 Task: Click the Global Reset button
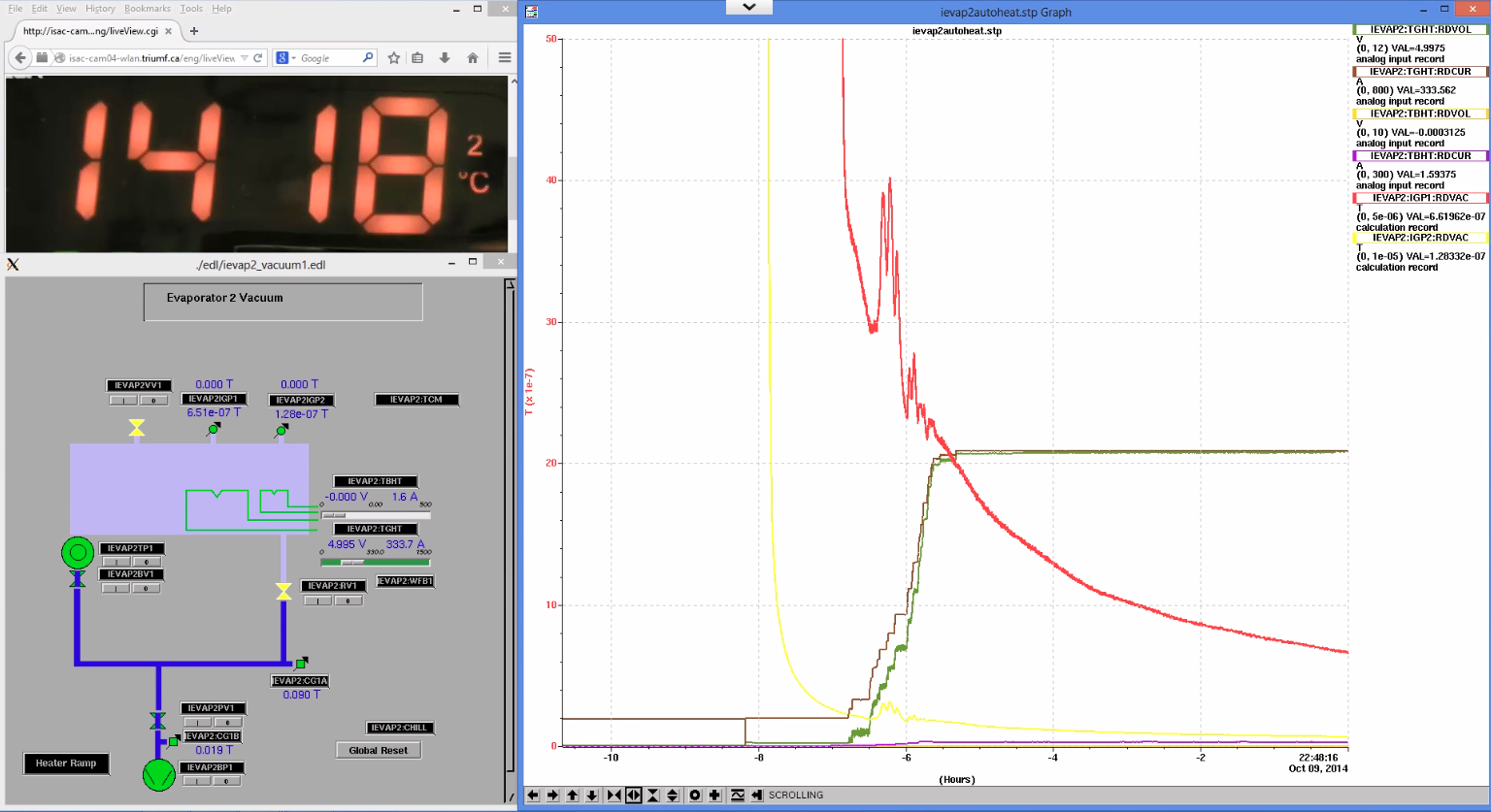tap(379, 750)
